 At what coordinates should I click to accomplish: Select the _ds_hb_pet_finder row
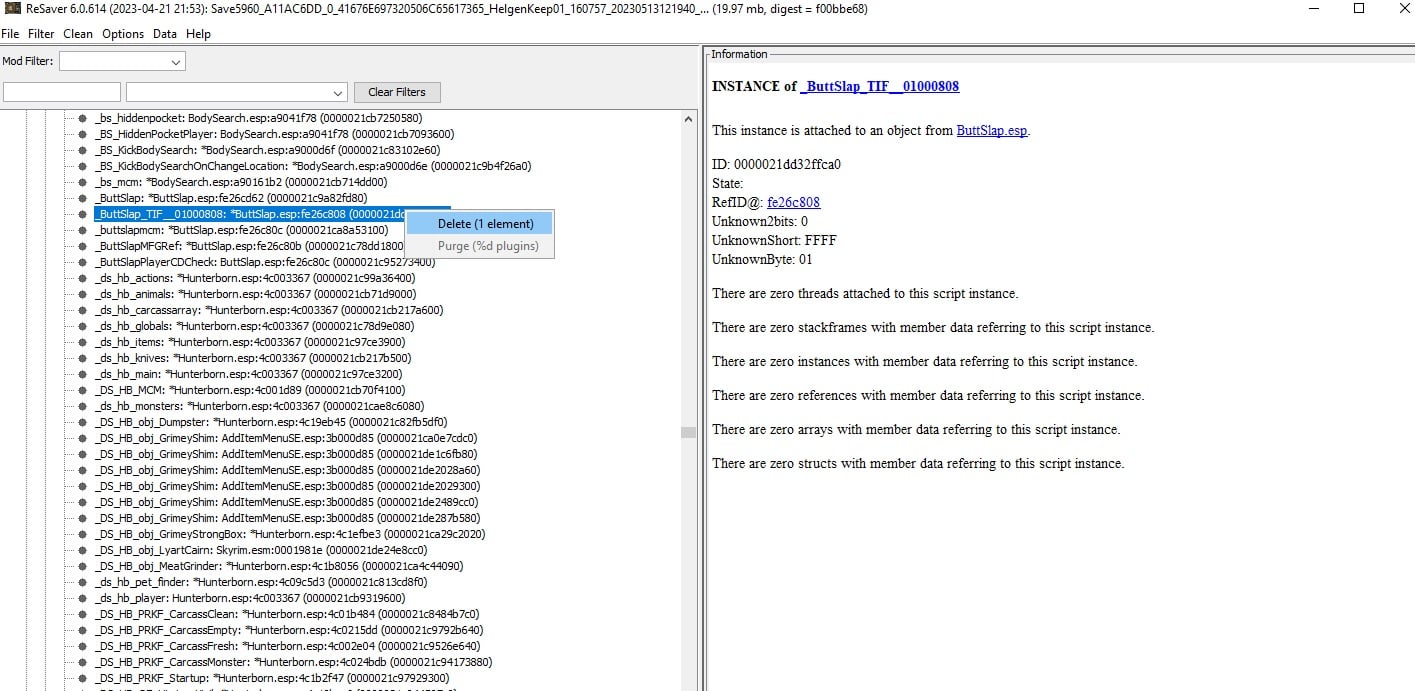(x=261, y=582)
